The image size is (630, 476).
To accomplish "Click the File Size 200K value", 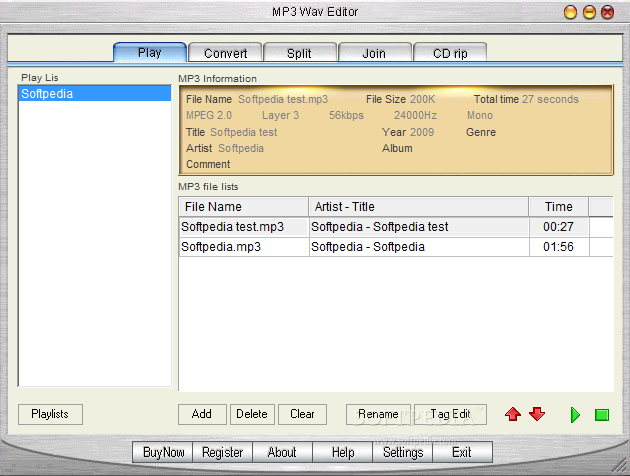I will tap(423, 99).
